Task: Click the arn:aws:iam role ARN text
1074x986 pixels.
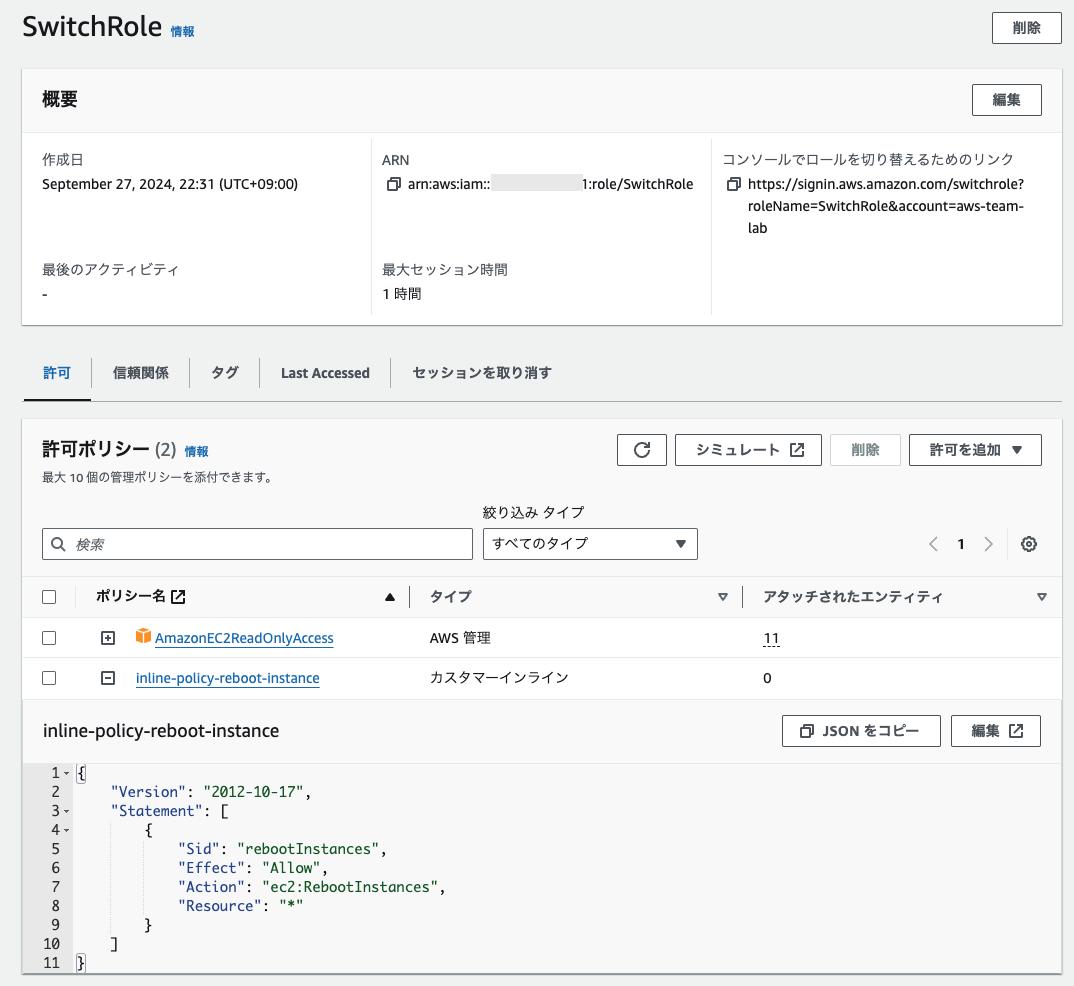Action: [x=551, y=184]
